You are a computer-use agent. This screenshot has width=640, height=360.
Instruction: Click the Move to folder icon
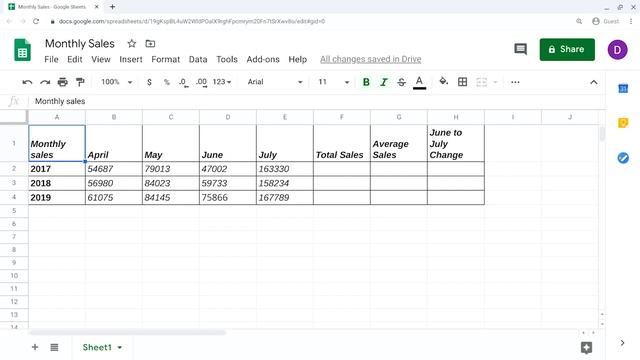coord(150,44)
